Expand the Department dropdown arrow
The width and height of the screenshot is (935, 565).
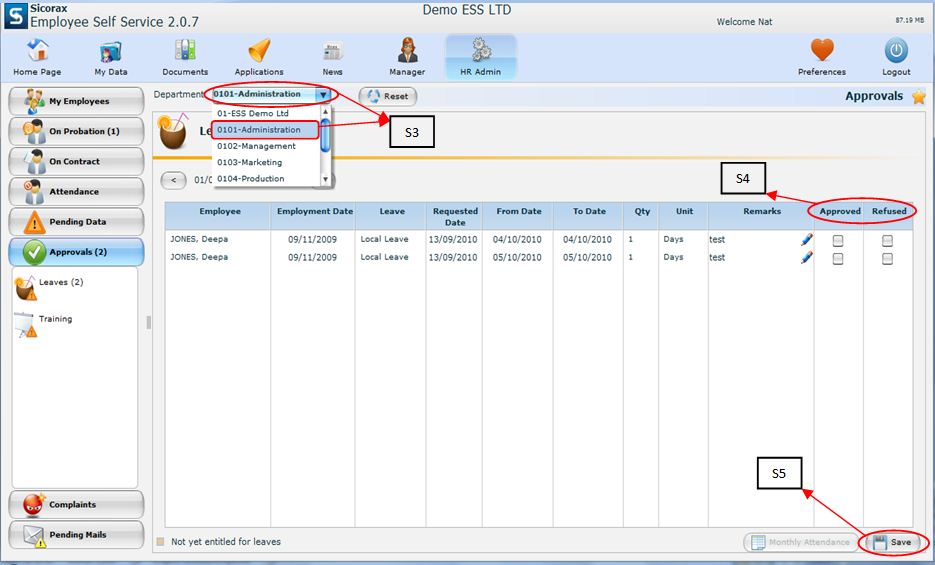click(x=322, y=95)
